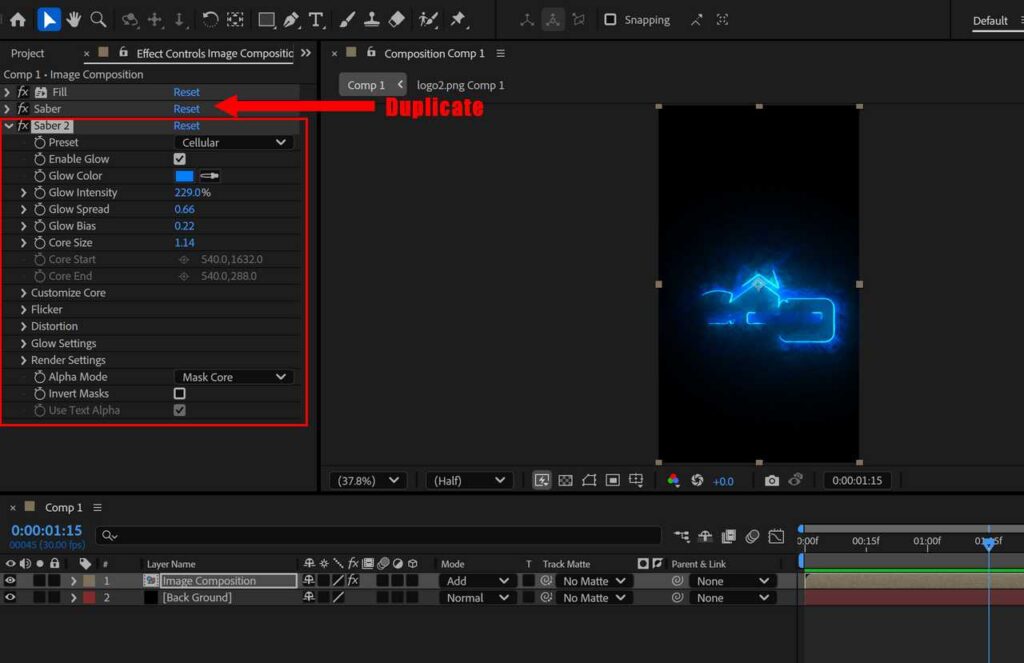1024x663 pixels.
Task: Click the reset exposure icon
Action: pos(697,481)
